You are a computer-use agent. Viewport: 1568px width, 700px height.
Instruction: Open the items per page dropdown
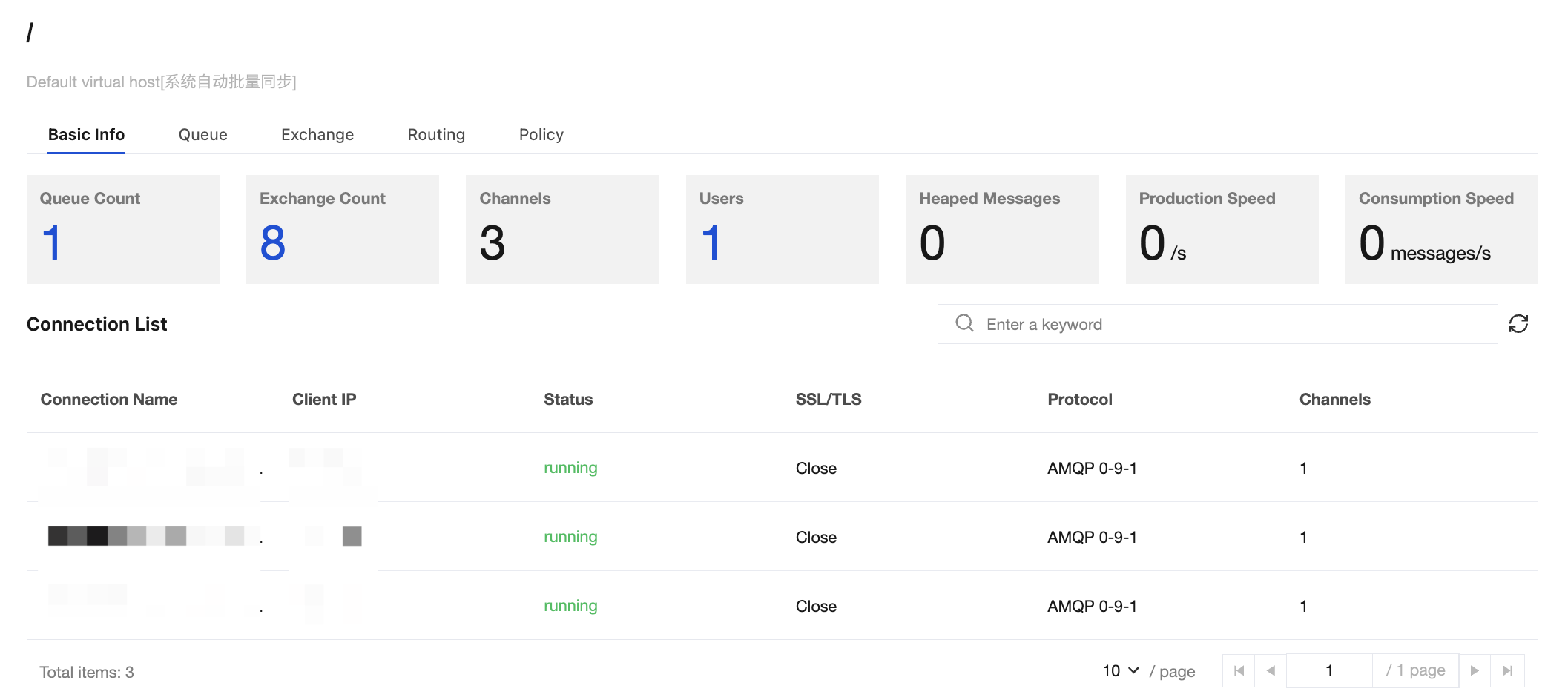point(1121,671)
